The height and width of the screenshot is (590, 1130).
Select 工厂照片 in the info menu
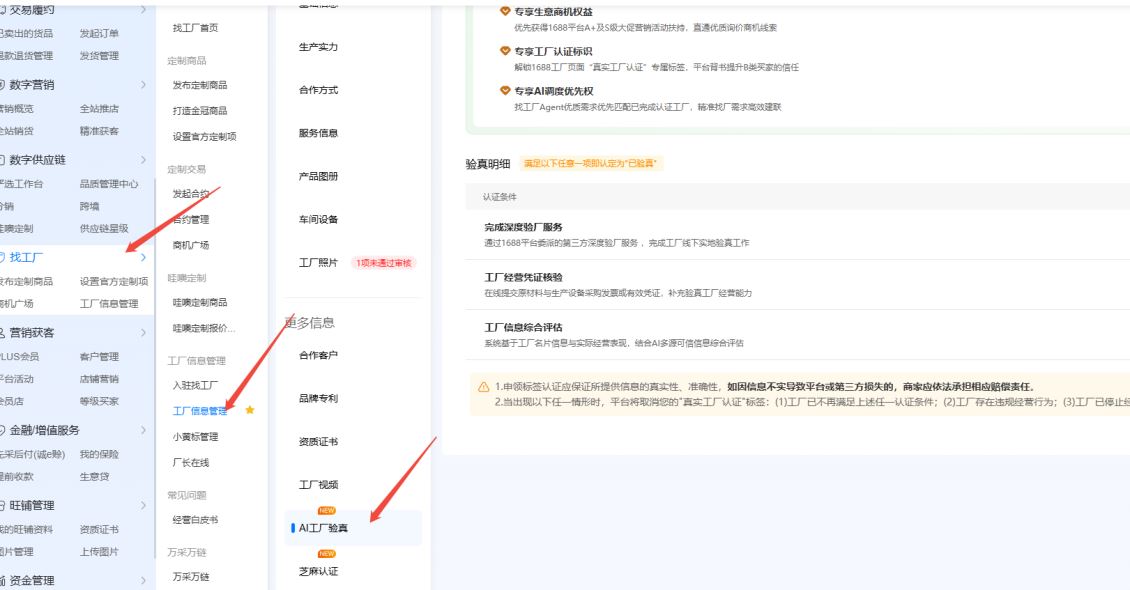pyautogui.click(x=319, y=263)
